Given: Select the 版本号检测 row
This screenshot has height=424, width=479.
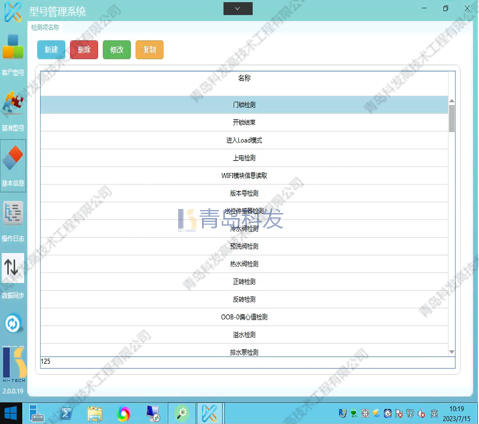Looking at the screenshot, I should [x=244, y=193].
